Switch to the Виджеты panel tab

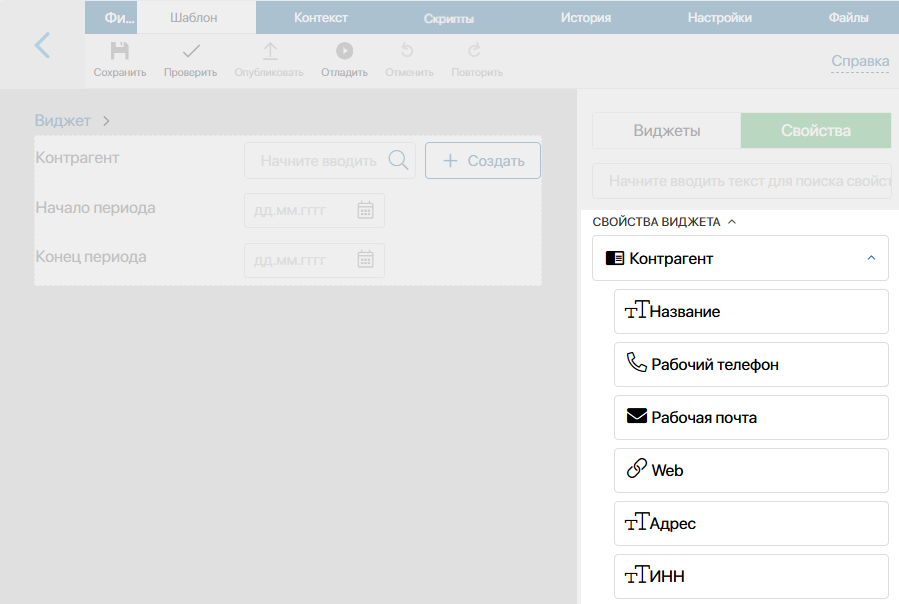(667, 131)
